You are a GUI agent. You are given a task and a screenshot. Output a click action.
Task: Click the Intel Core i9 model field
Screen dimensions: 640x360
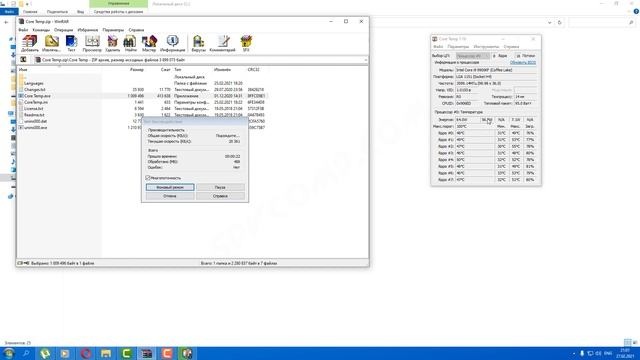pyautogui.click(x=496, y=70)
